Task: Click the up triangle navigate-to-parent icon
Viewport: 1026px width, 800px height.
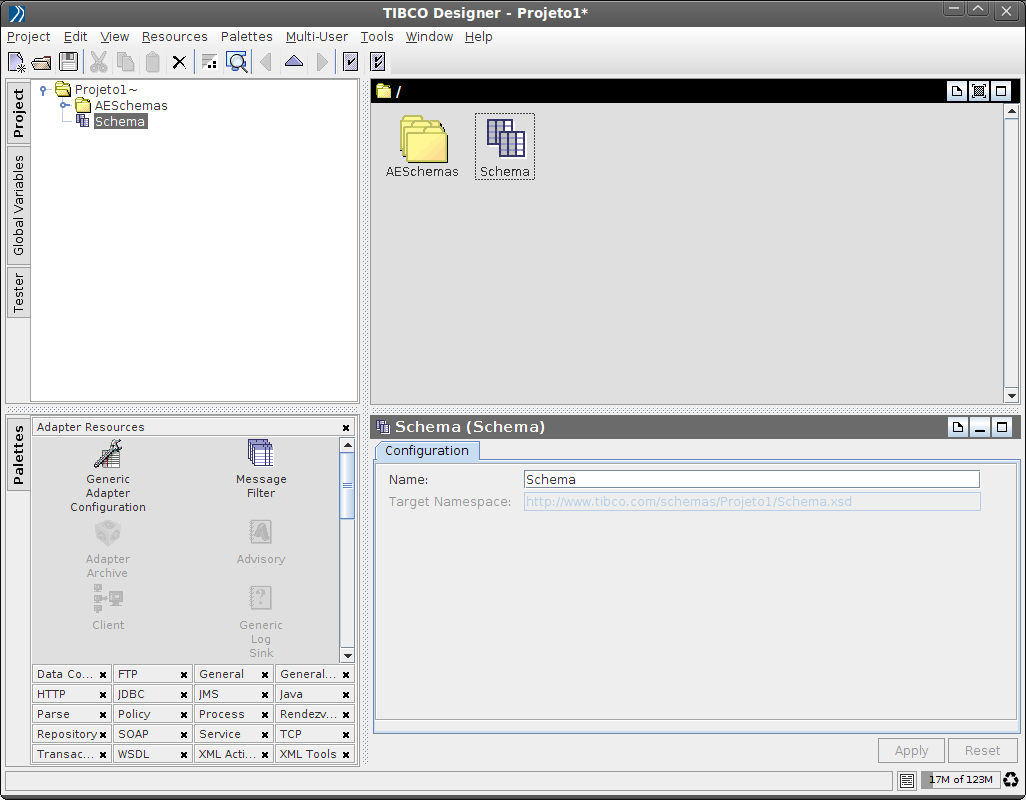Action: tap(293, 62)
